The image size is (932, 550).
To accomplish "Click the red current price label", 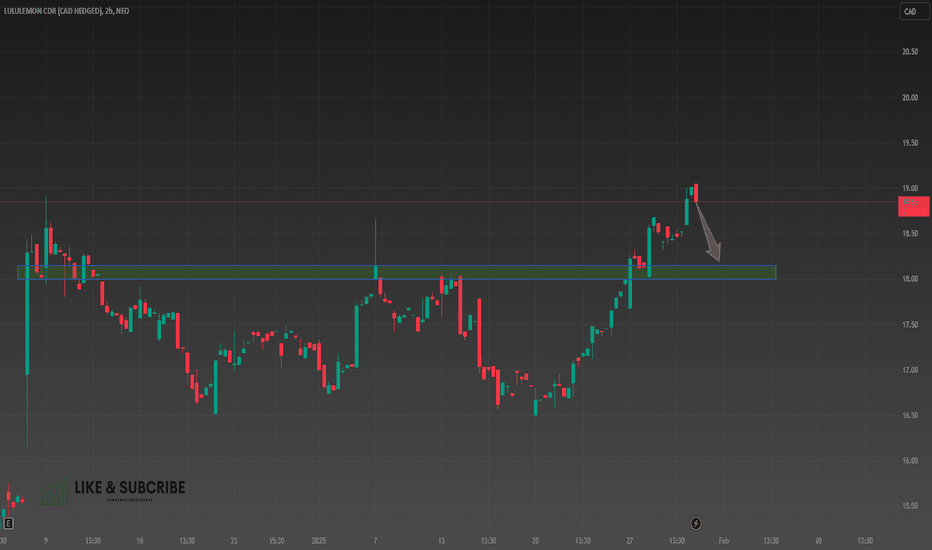I will click(913, 206).
